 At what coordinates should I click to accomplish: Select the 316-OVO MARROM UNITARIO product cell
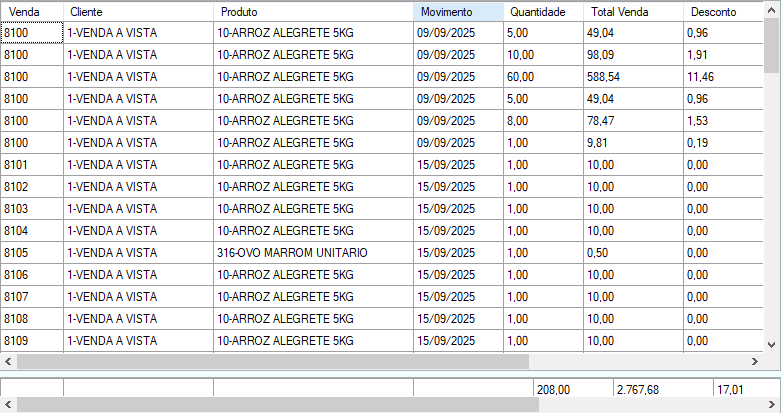313,253
